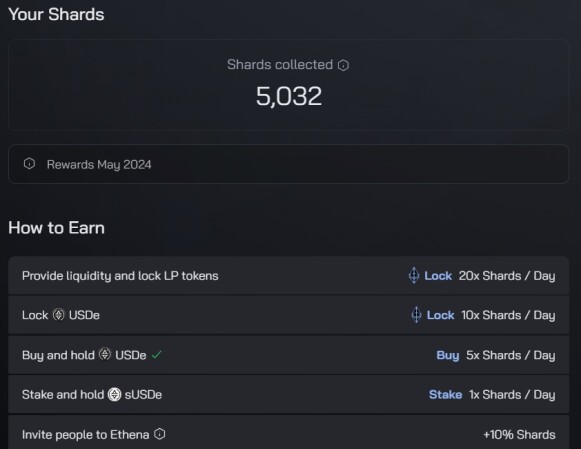This screenshot has height=449, width=581.
Task: Select the Invite people to Ethena row
Action: pos(288,432)
